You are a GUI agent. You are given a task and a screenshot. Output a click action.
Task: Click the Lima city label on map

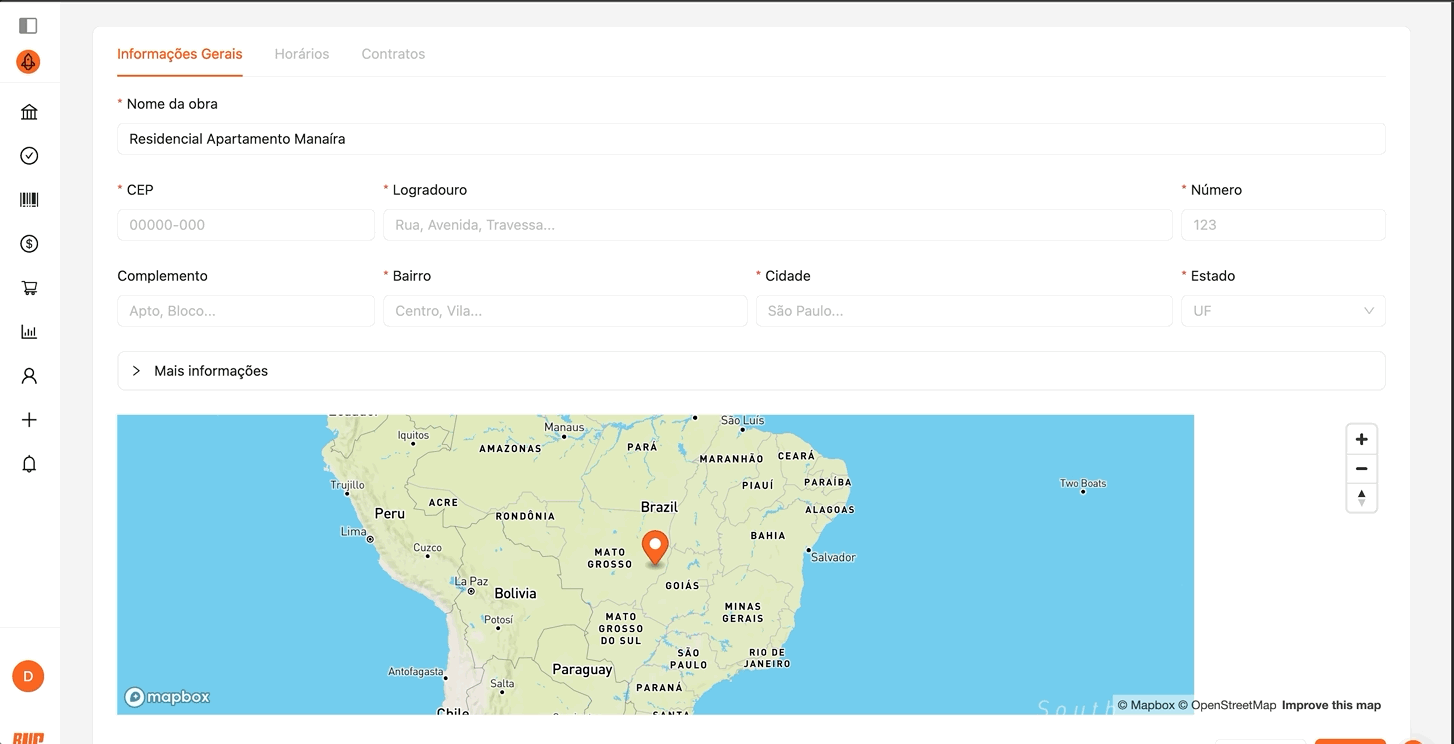coord(354,532)
